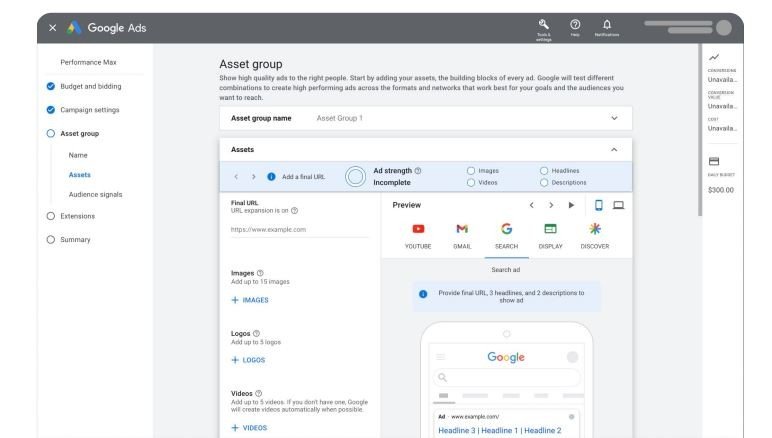Add videos with the VIDEOS button
772x438 pixels.
(x=249, y=428)
